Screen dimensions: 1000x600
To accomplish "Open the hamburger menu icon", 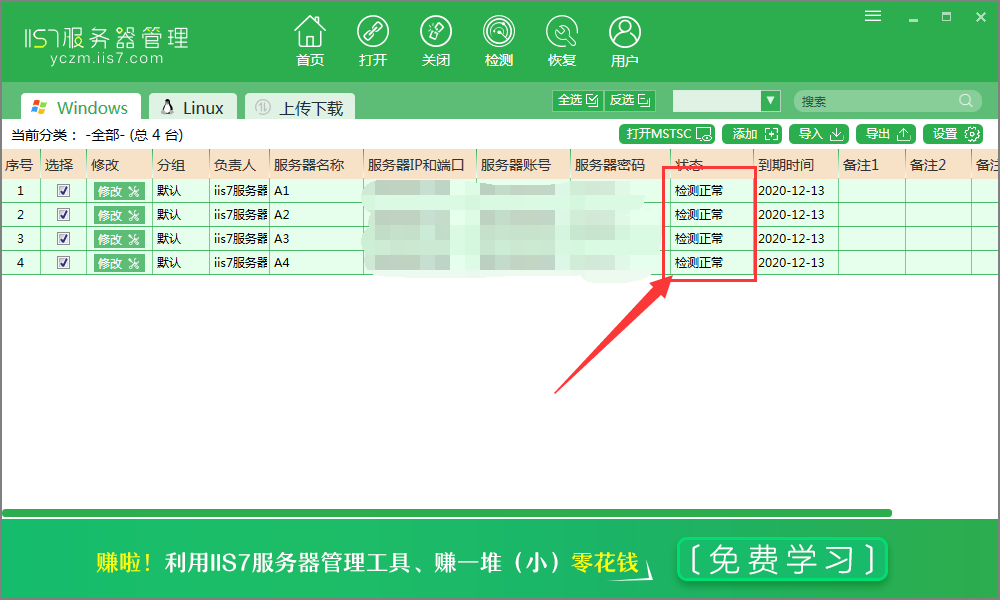I will [x=873, y=16].
